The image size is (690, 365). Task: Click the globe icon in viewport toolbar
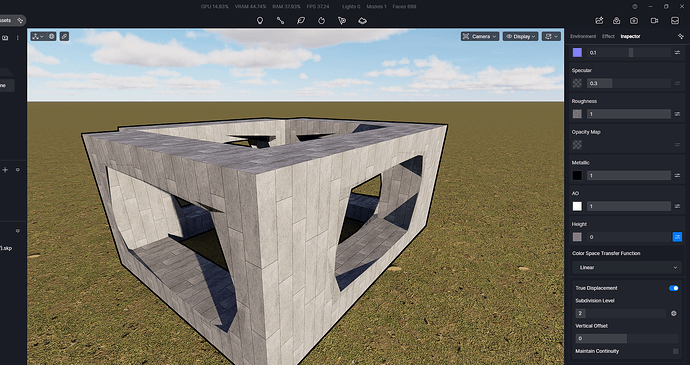click(x=51, y=37)
